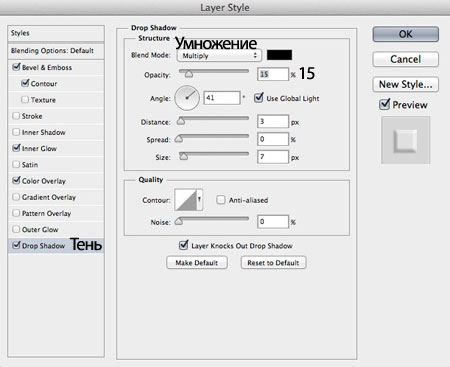
Task: Enable the Texture checkbox
Action: pyautogui.click(x=25, y=99)
